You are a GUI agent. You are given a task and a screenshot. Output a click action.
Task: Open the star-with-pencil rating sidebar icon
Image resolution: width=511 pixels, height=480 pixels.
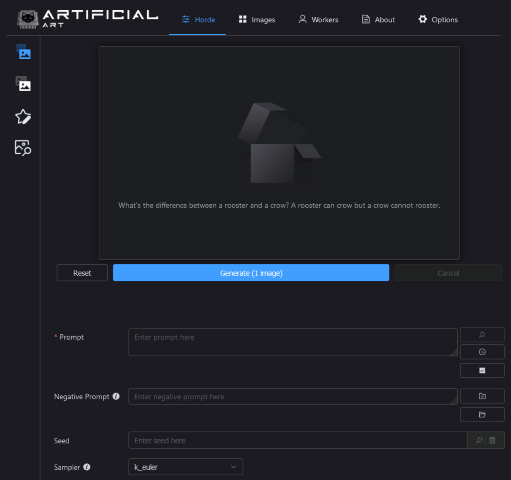coord(23,116)
